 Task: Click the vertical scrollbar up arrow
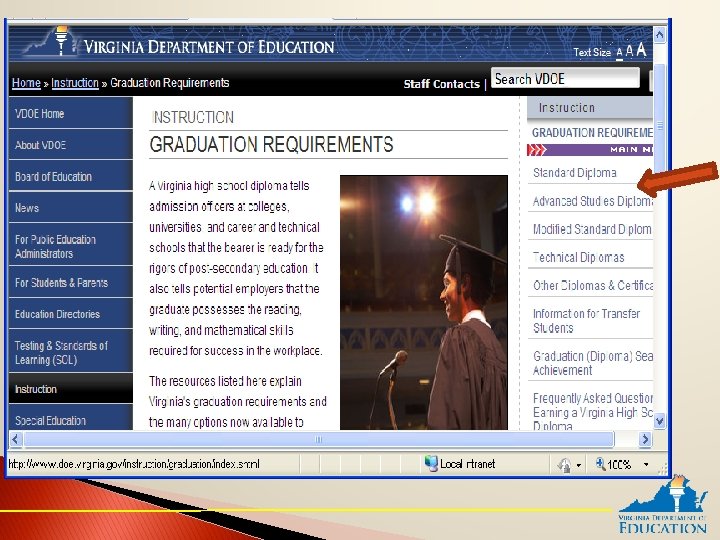[659, 35]
